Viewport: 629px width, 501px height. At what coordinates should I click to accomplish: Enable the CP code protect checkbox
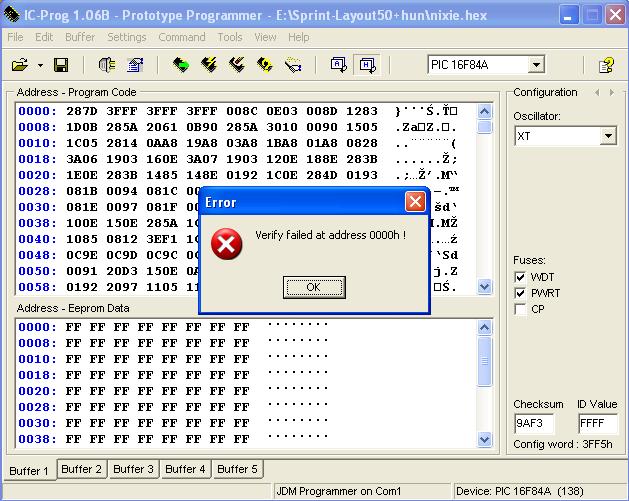(520, 309)
